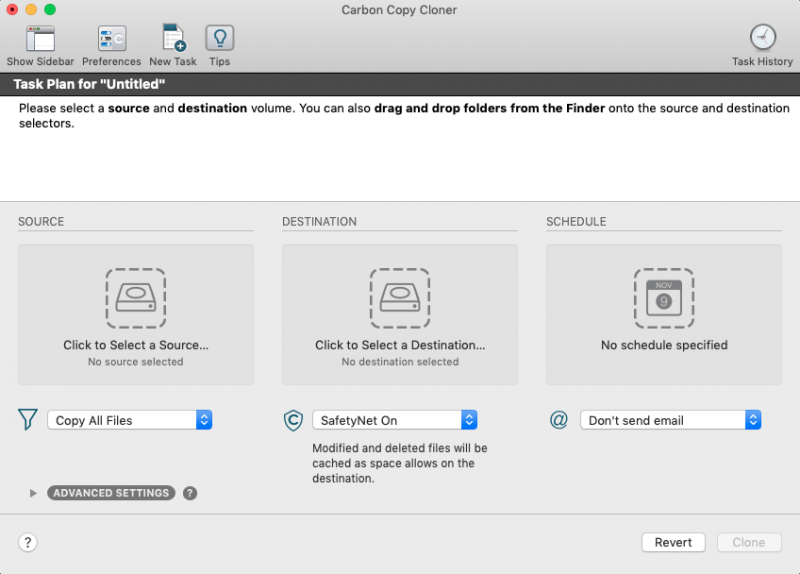Image resolution: width=800 pixels, height=574 pixels.
Task: Click the green zoom window button
Action: click(49, 9)
